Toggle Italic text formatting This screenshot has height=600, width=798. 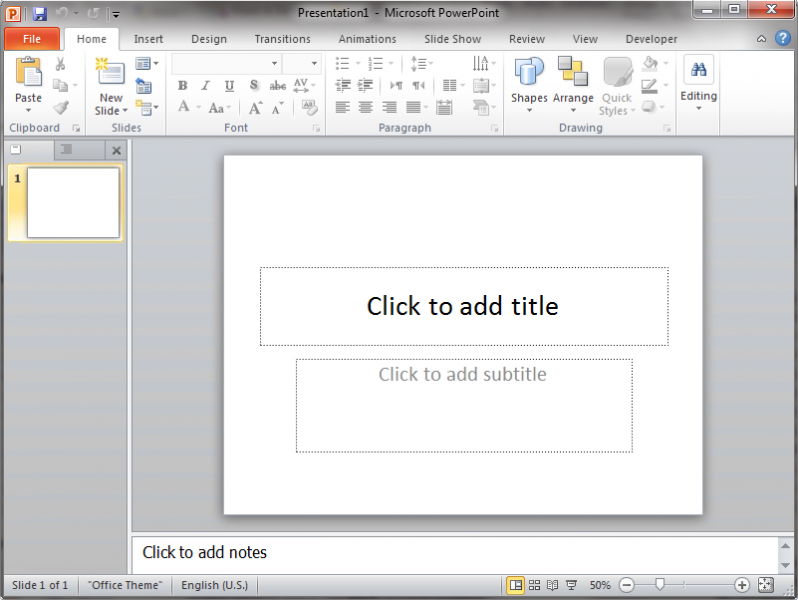click(x=205, y=86)
